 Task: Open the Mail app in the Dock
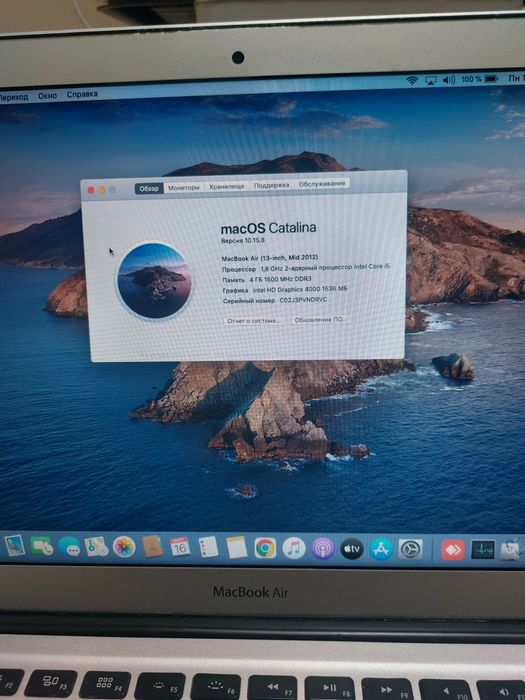[x=15, y=545]
